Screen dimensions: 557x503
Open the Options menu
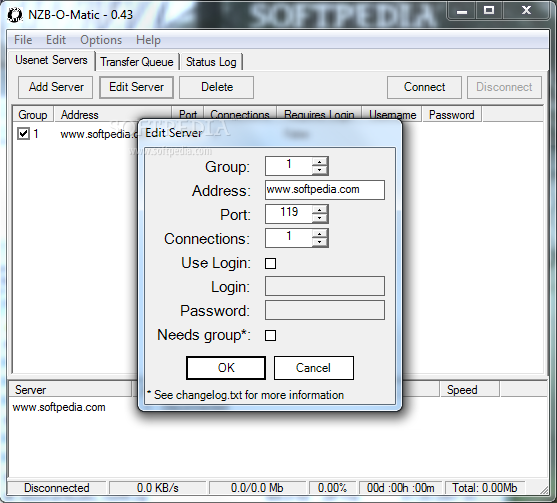[101, 40]
